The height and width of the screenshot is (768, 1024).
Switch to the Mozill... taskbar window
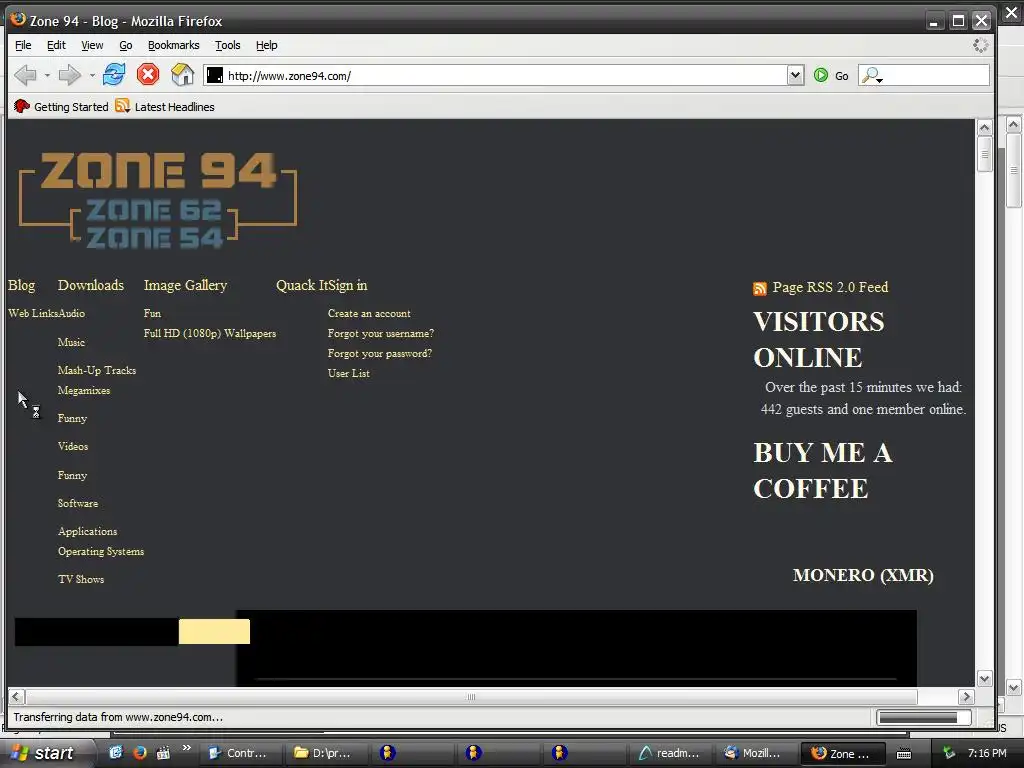tap(755, 753)
